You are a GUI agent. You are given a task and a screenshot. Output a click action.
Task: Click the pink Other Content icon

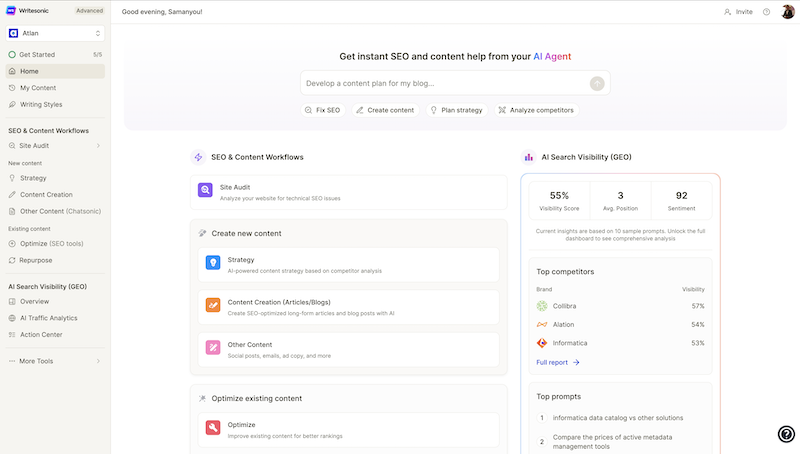click(x=213, y=348)
